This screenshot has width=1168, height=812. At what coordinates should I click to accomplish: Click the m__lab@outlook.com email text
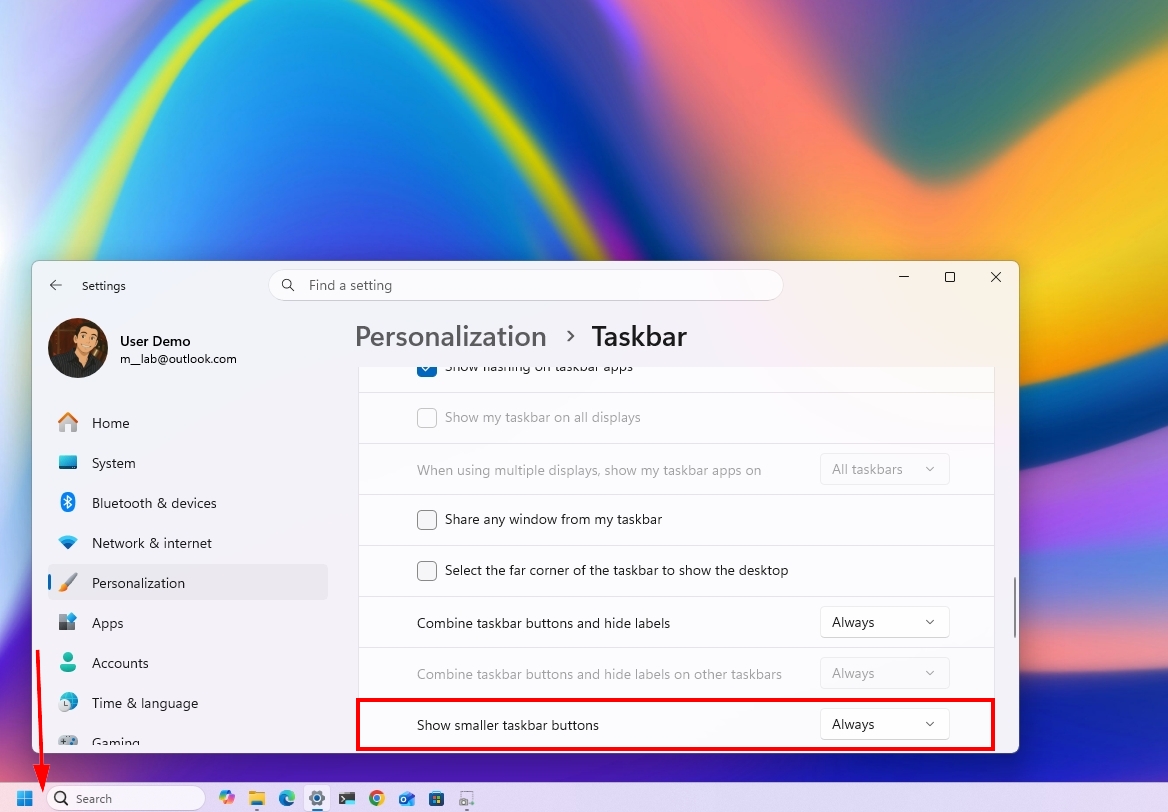pos(178,359)
